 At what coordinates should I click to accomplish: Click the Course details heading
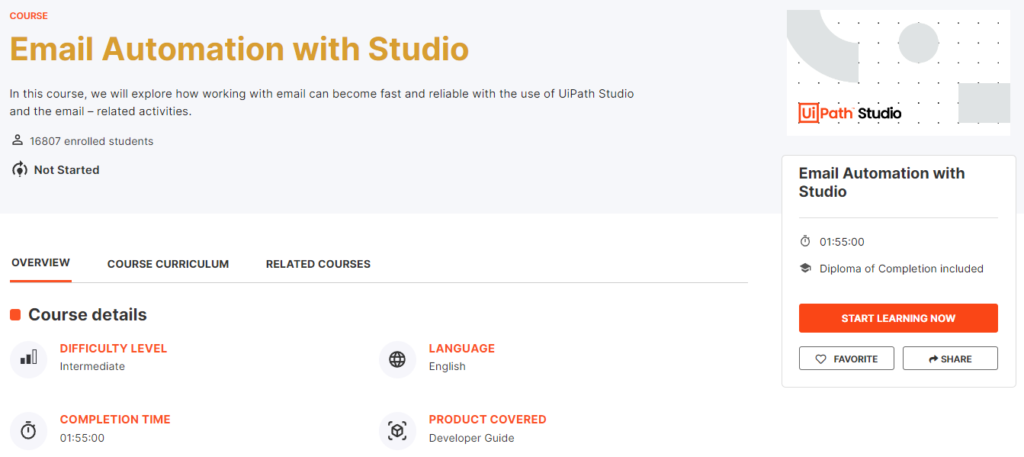tap(88, 315)
